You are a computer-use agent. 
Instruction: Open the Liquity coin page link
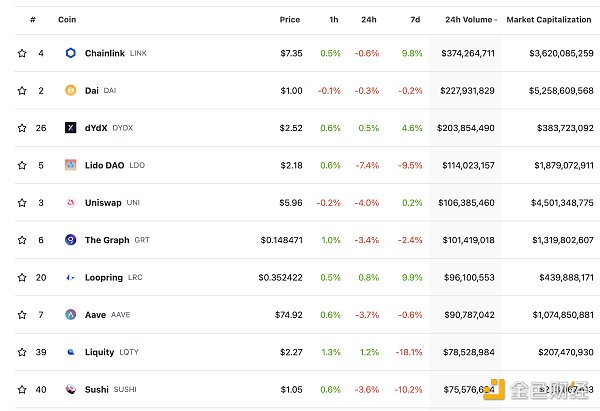pos(100,352)
